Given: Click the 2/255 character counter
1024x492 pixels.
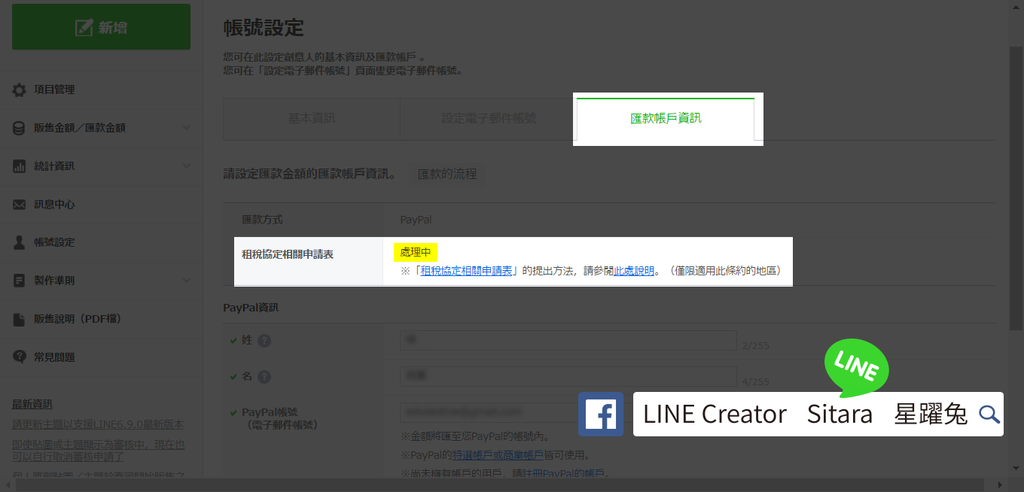Looking at the screenshot, I should [756, 345].
